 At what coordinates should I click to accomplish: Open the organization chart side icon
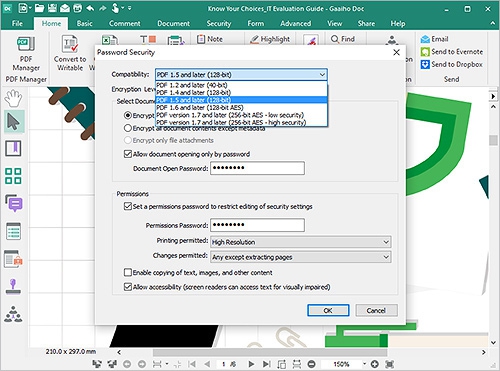(x=13, y=314)
